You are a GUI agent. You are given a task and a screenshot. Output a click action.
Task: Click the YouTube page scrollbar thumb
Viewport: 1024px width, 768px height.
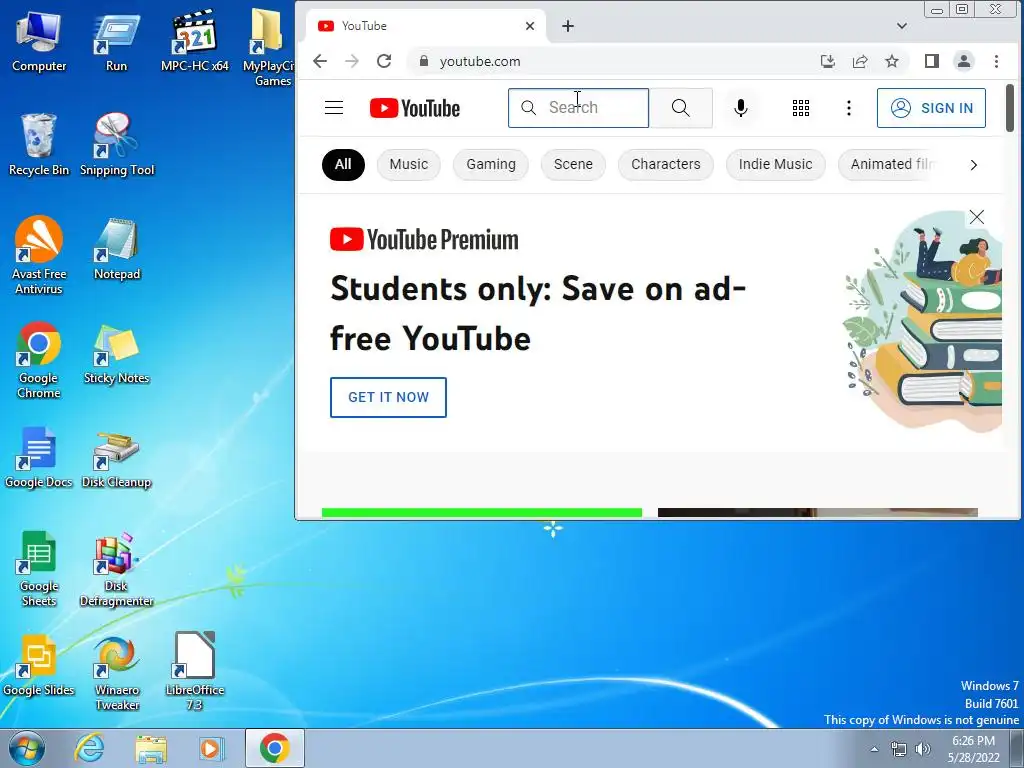click(1010, 108)
